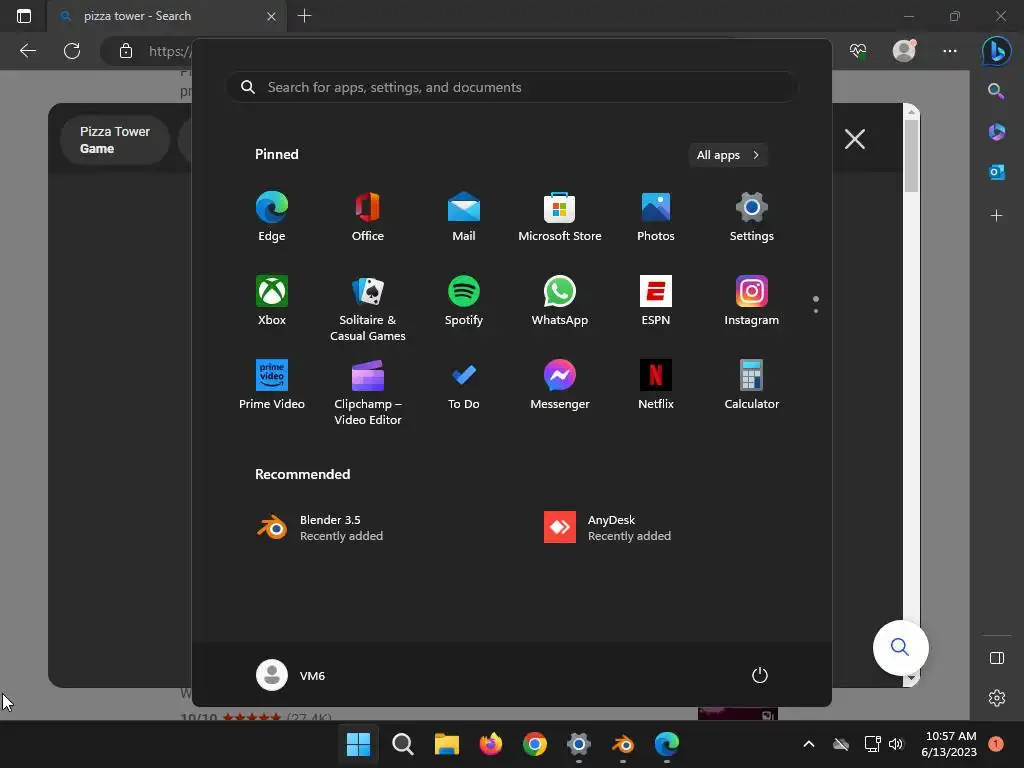This screenshot has height=768, width=1024.
Task: Launch Office from pinned apps
Action: point(368,216)
